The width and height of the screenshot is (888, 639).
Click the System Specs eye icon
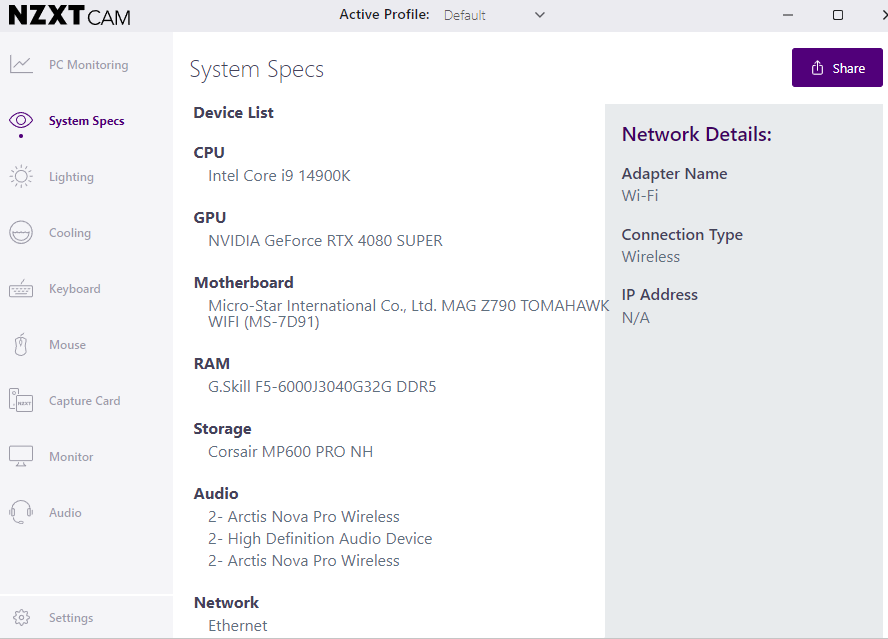pos(21,120)
